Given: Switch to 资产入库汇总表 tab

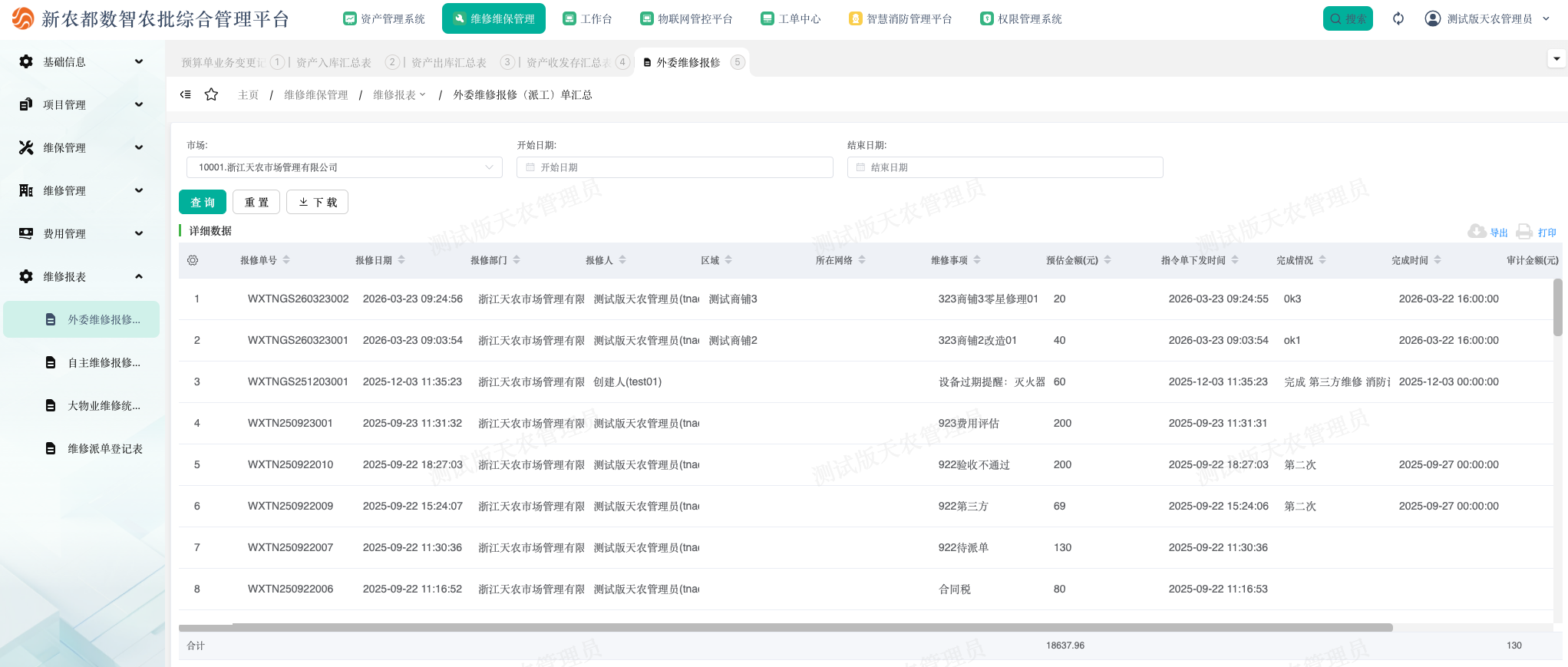Looking at the screenshot, I should (333, 62).
